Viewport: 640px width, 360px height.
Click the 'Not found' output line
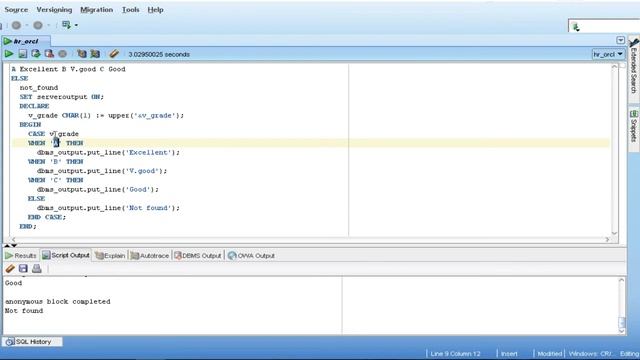24,311
